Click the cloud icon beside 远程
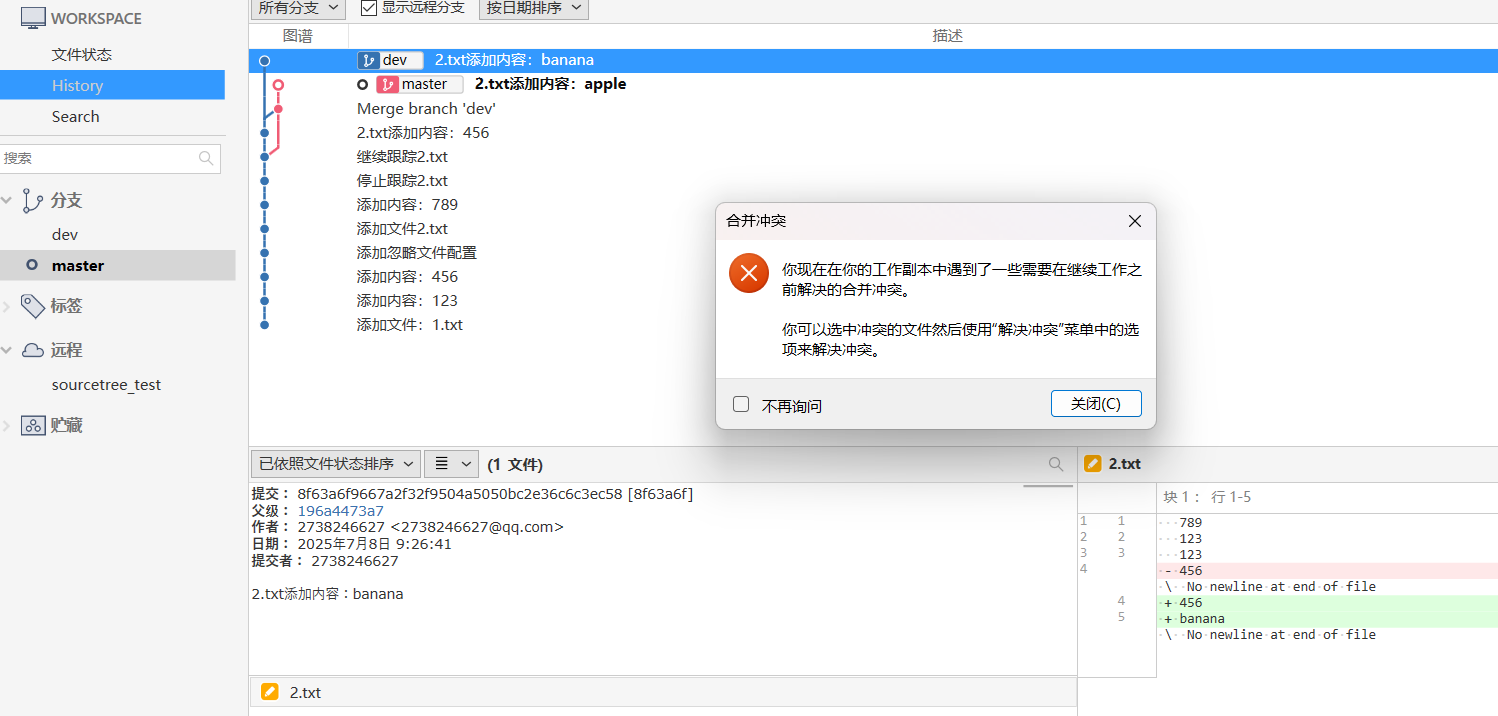1498x716 pixels. point(33,350)
